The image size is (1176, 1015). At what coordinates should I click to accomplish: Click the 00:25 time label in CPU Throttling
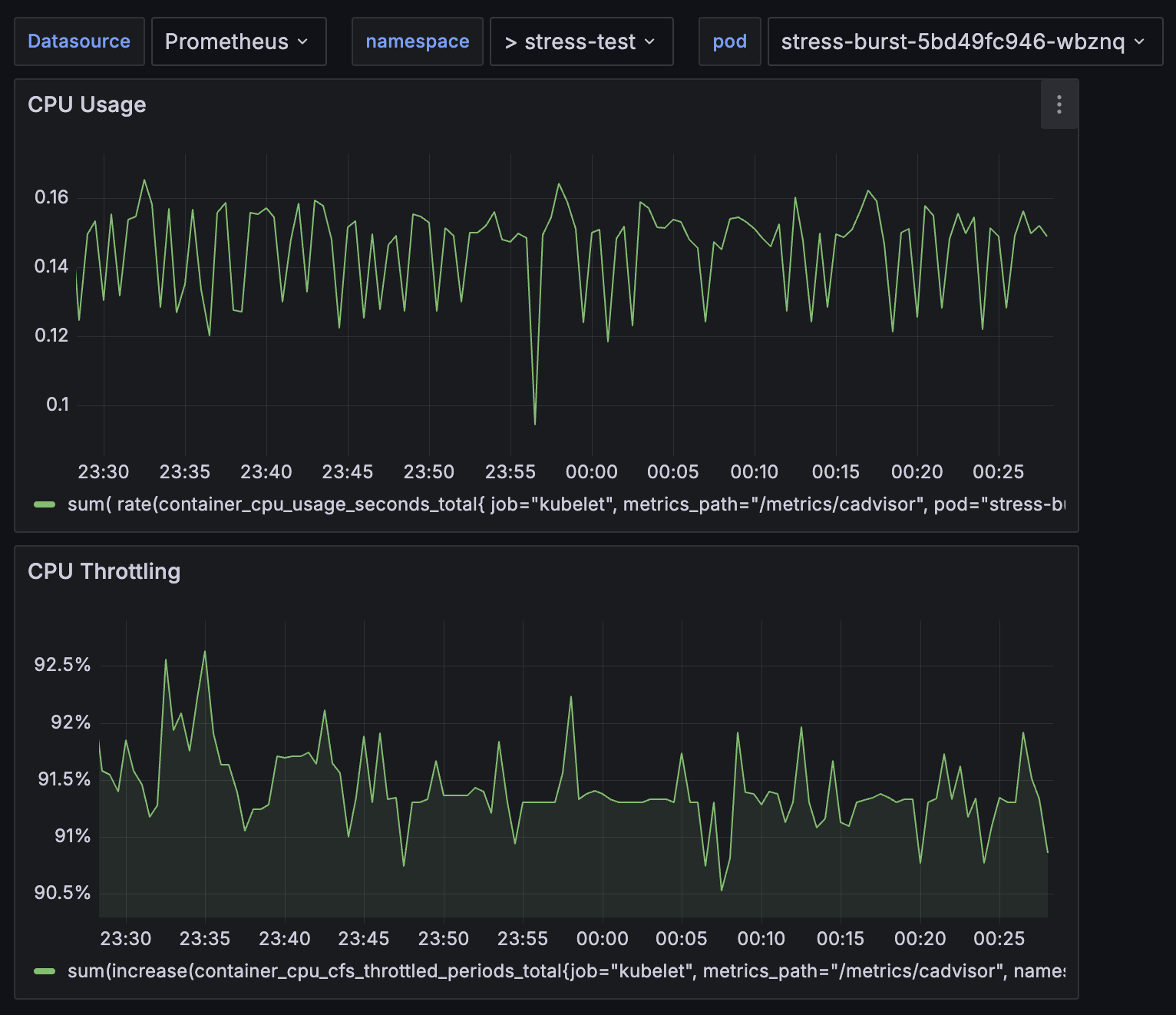tap(999, 939)
